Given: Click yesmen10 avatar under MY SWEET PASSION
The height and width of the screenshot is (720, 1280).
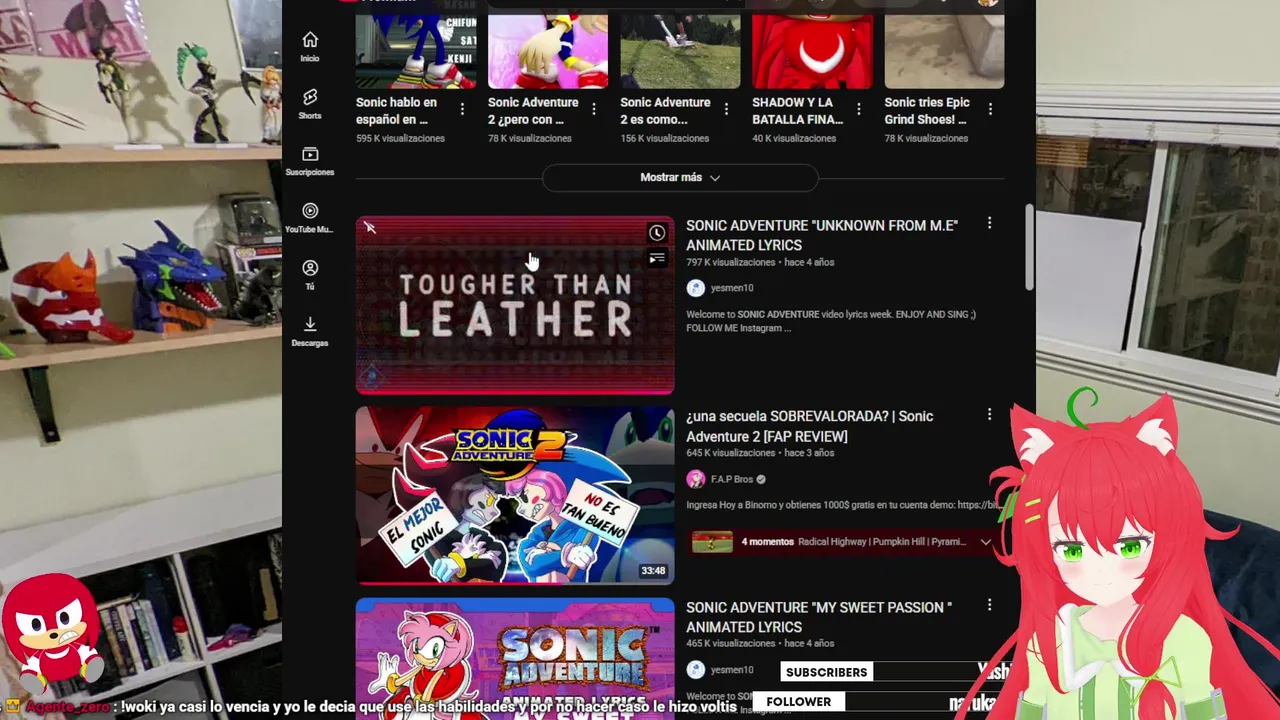Looking at the screenshot, I should 695,670.
